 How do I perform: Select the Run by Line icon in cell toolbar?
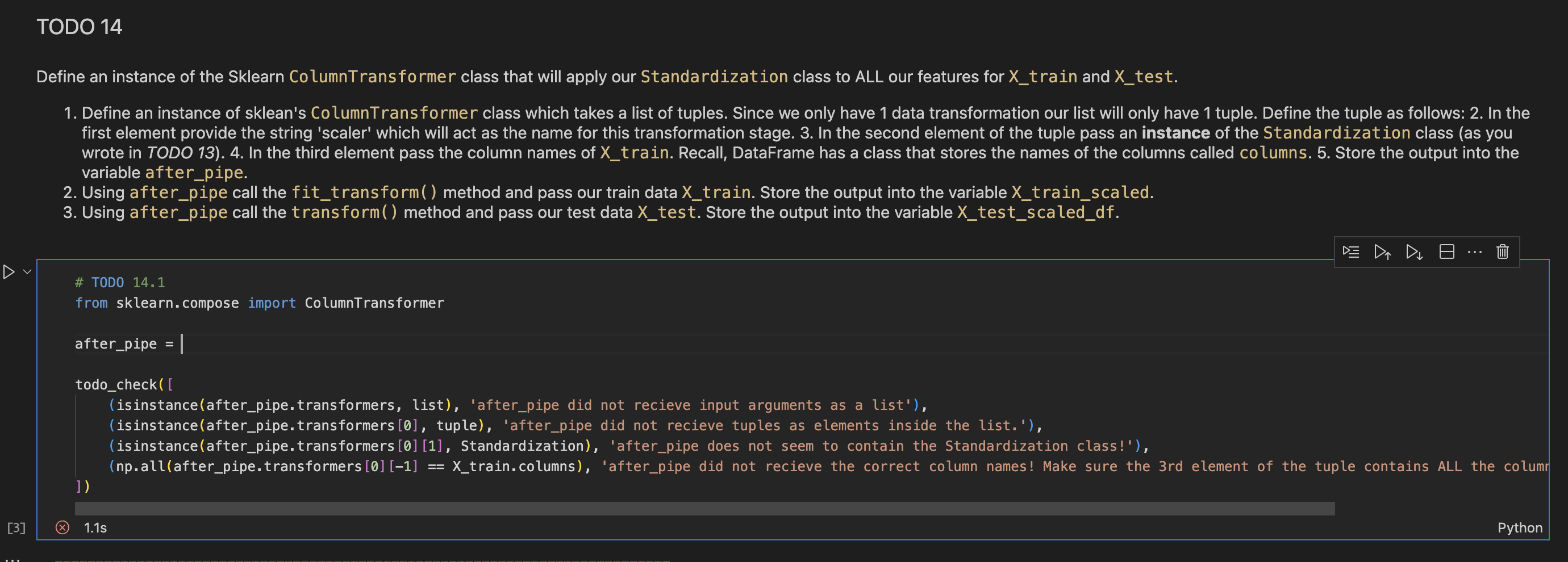[1351, 251]
